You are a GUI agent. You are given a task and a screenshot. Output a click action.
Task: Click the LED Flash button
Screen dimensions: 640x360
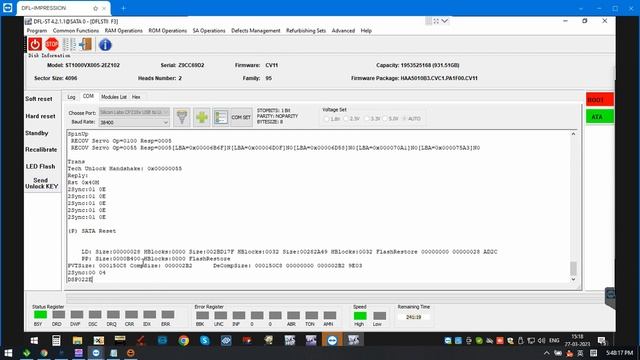pyautogui.click(x=40, y=166)
